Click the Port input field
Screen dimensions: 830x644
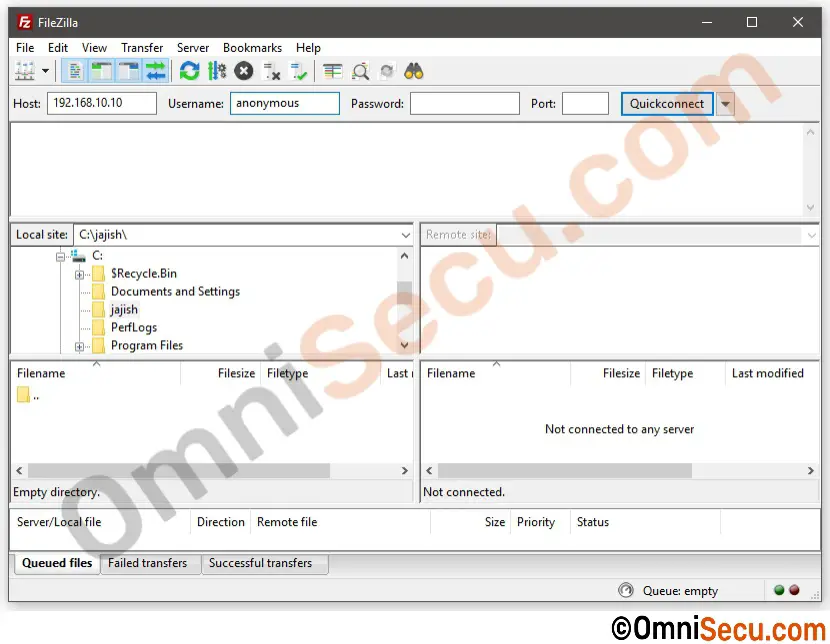tap(585, 103)
